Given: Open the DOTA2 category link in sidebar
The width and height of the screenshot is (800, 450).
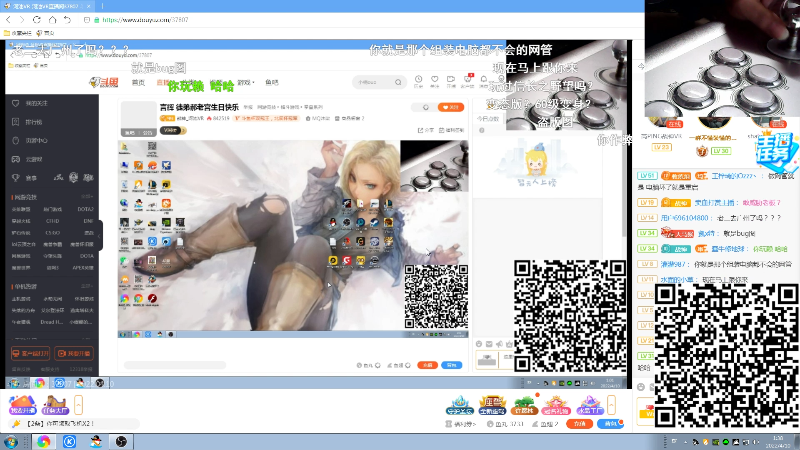Looking at the screenshot, I should pos(85,209).
